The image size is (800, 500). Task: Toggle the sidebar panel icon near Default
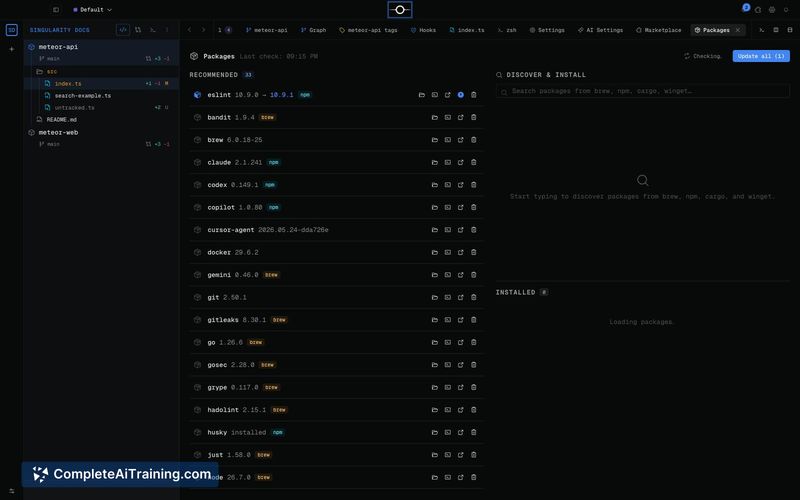click(x=56, y=10)
